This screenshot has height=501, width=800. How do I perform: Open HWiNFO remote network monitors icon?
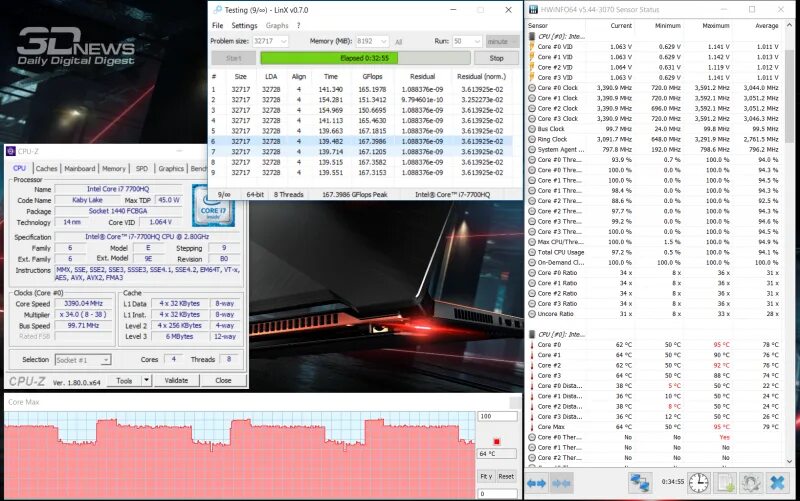point(640,482)
